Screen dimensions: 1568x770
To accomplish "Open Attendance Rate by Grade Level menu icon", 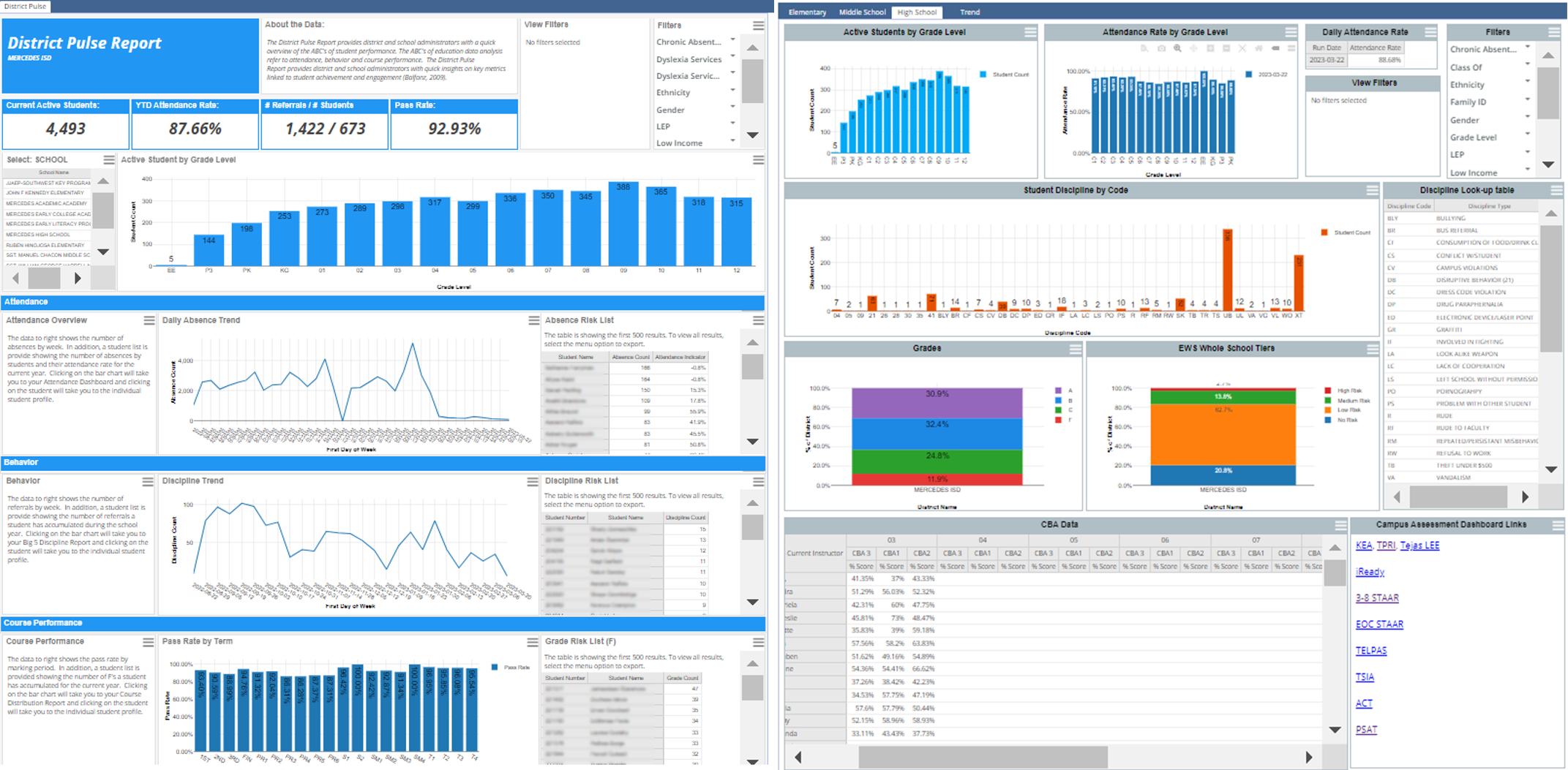I will pyautogui.click(x=1291, y=32).
